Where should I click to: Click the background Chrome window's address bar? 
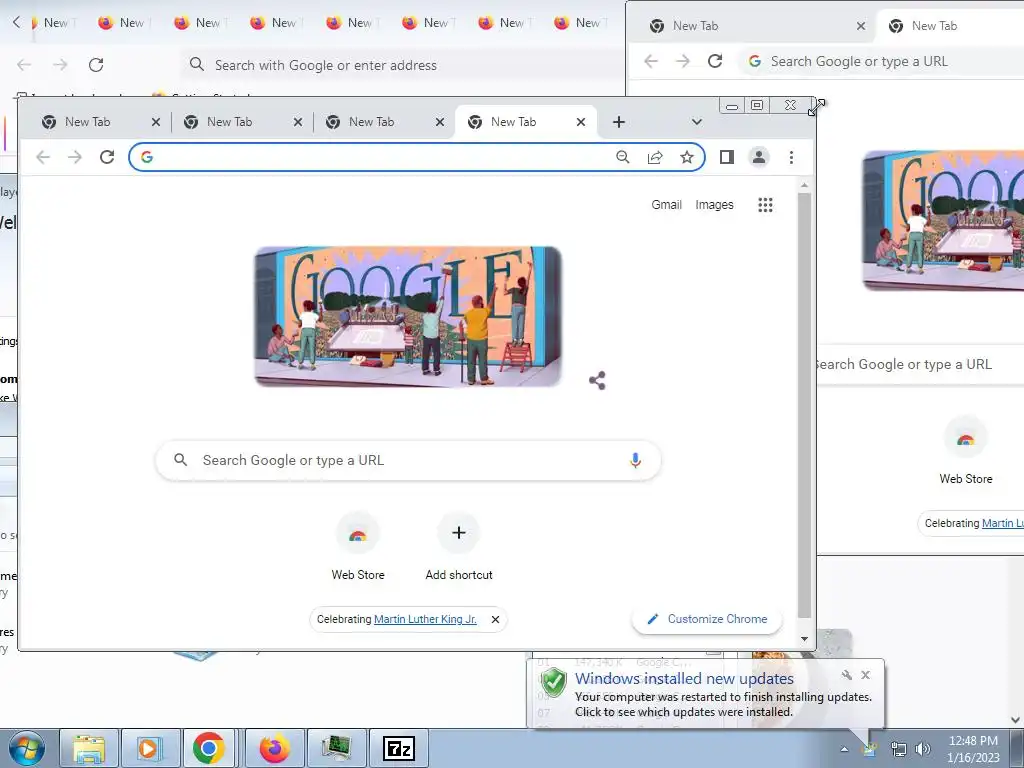tap(882, 61)
